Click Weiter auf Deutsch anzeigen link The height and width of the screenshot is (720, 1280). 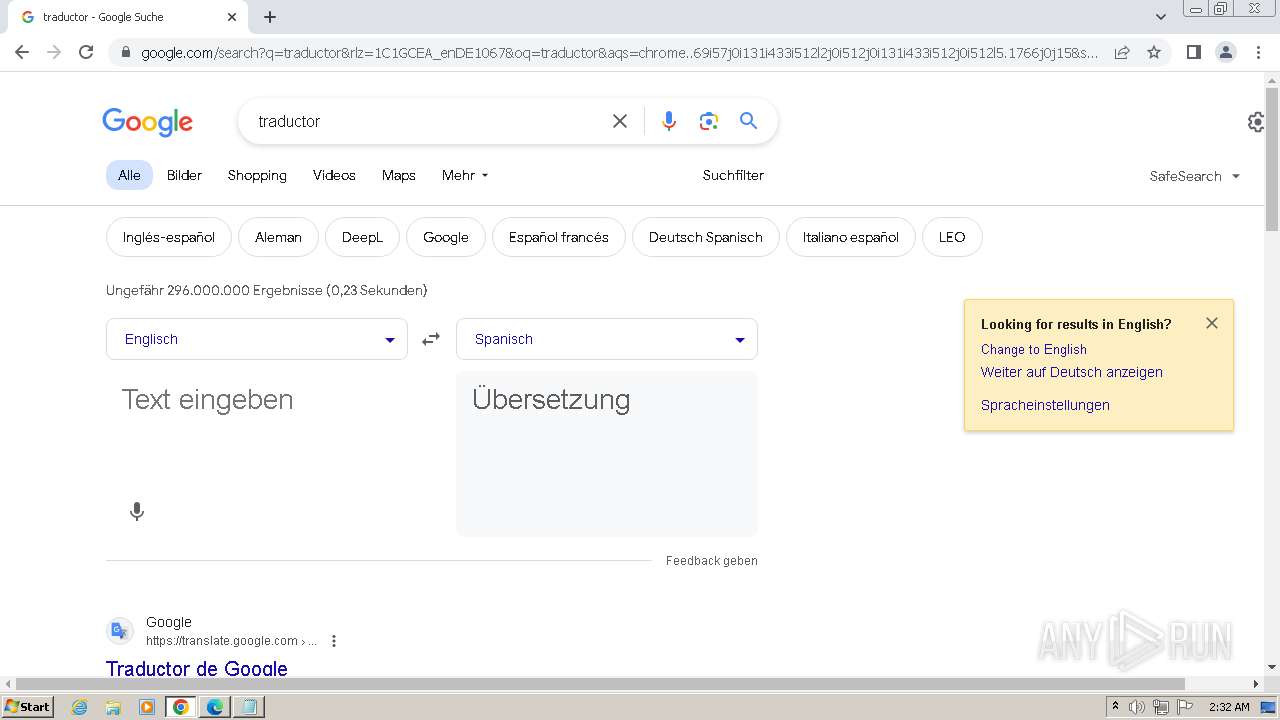[1072, 372]
